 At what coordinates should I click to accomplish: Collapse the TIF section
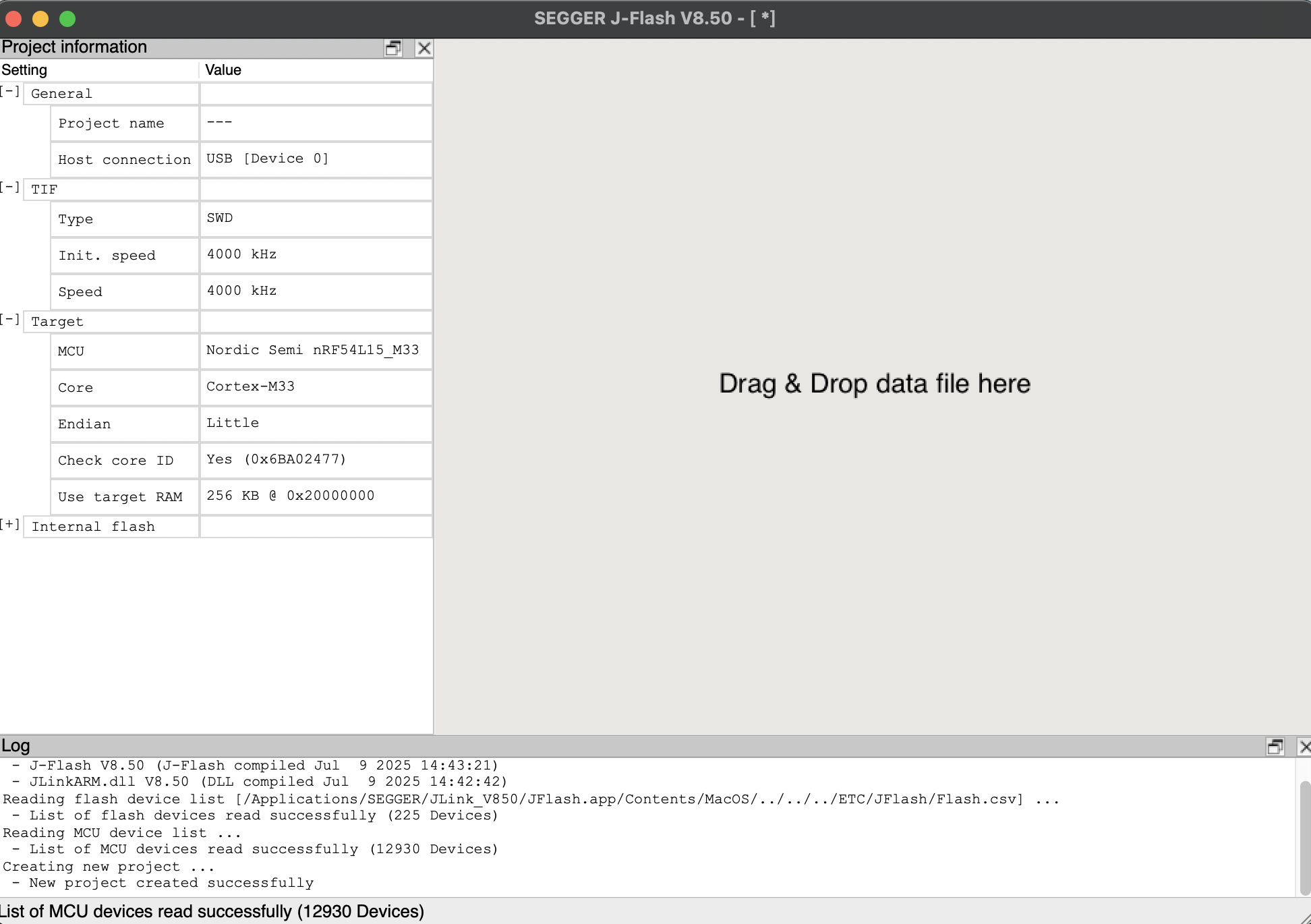point(9,187)
